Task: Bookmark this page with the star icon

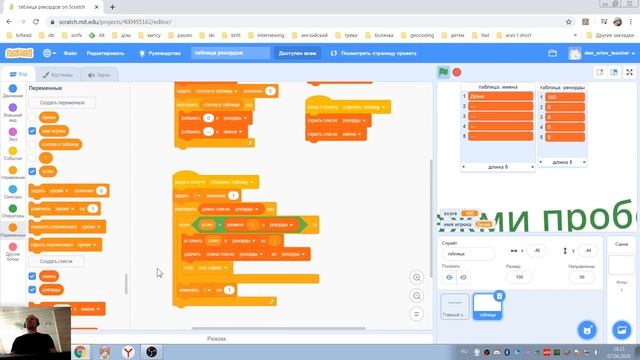Action: tap(569, 22)
